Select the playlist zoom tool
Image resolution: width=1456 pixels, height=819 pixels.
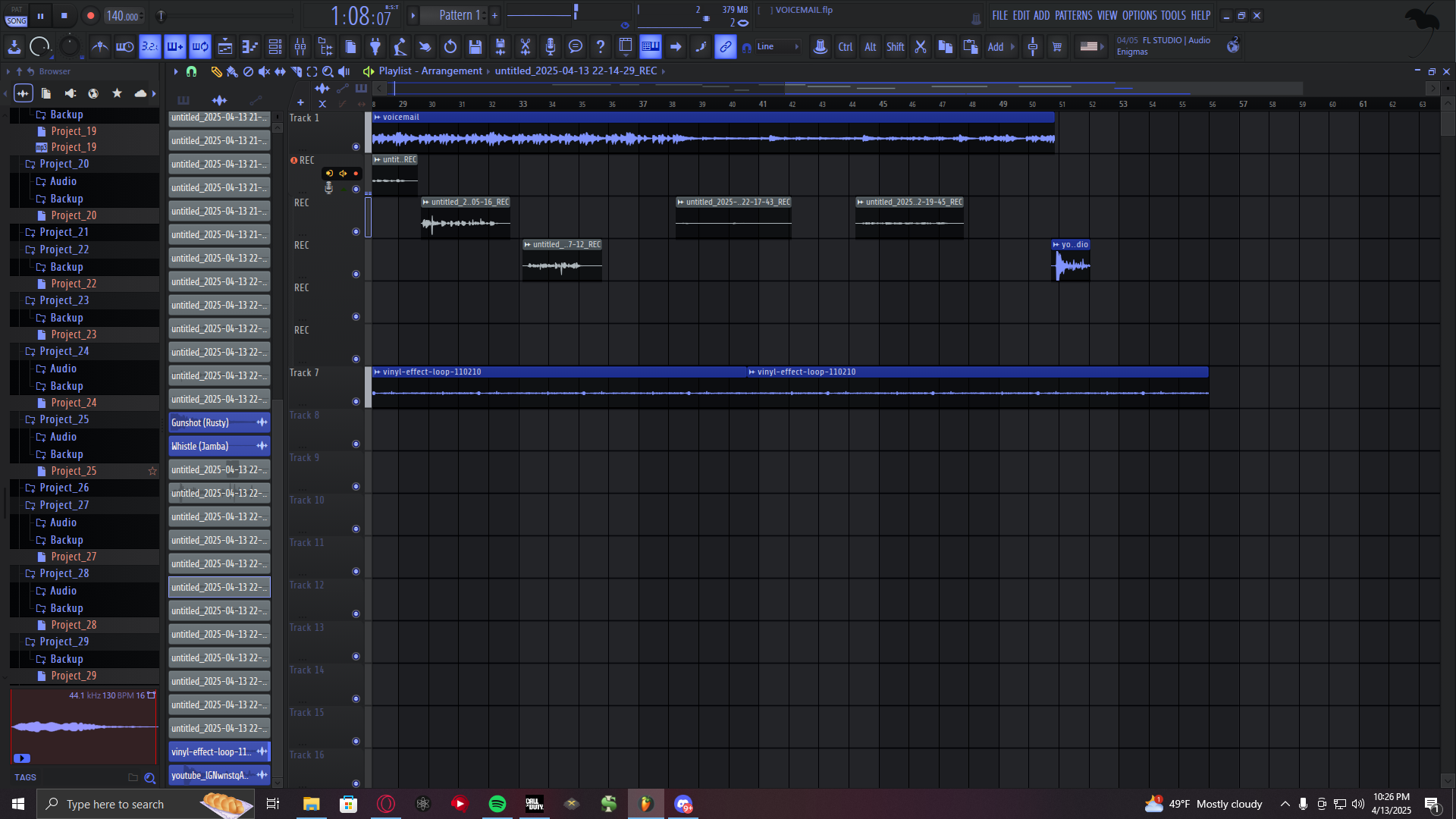[x=328, y=71]
